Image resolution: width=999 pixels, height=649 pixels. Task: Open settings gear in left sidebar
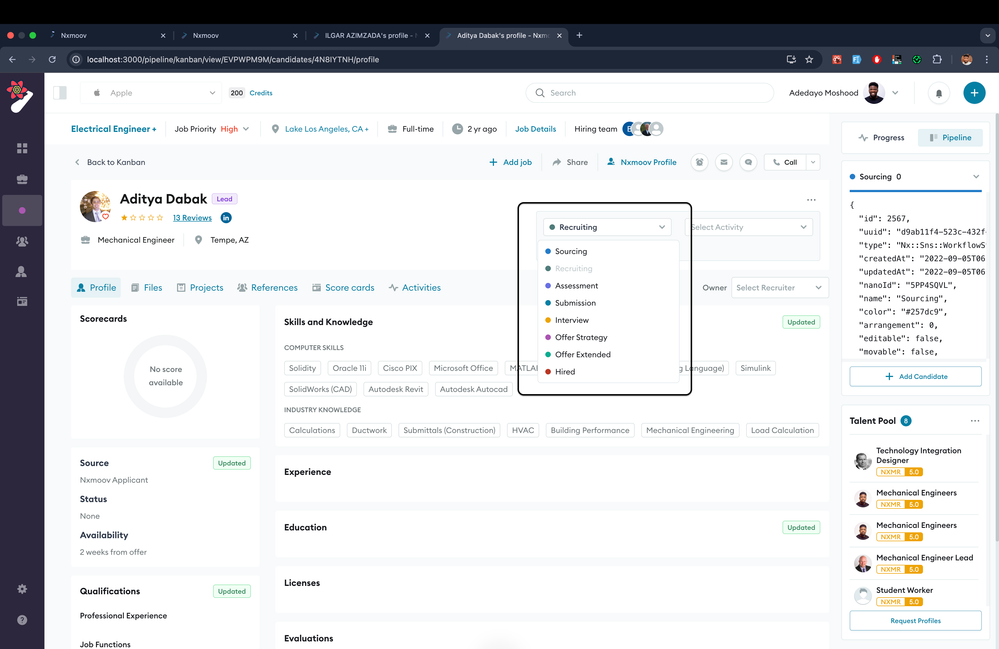(x=22, y=589)
